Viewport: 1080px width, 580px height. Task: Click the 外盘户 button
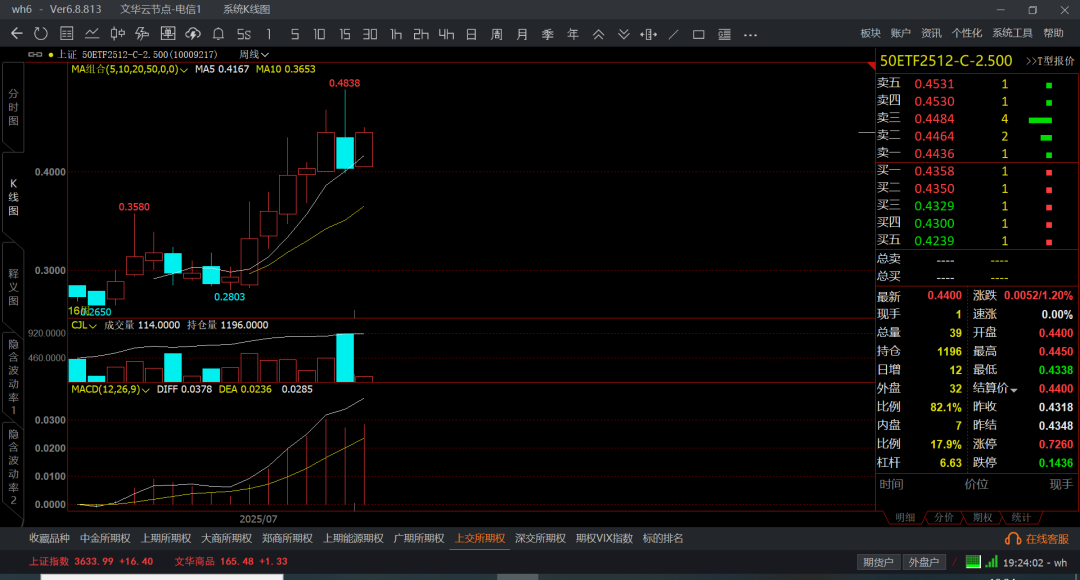[x=924, y=562]
